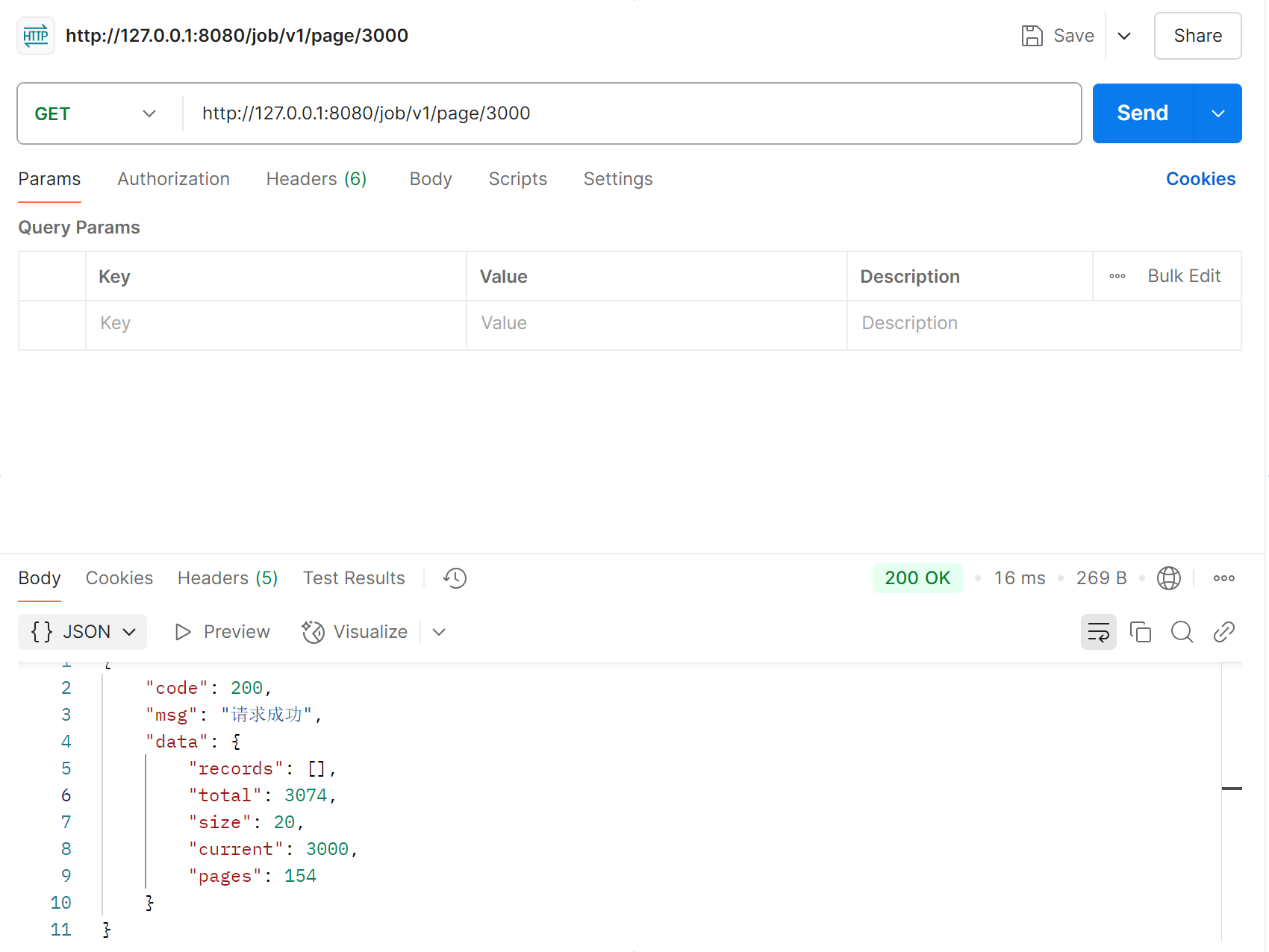Click the "size": 20 line
This screenshot has width=1269, height=952.
coord(246,822)
